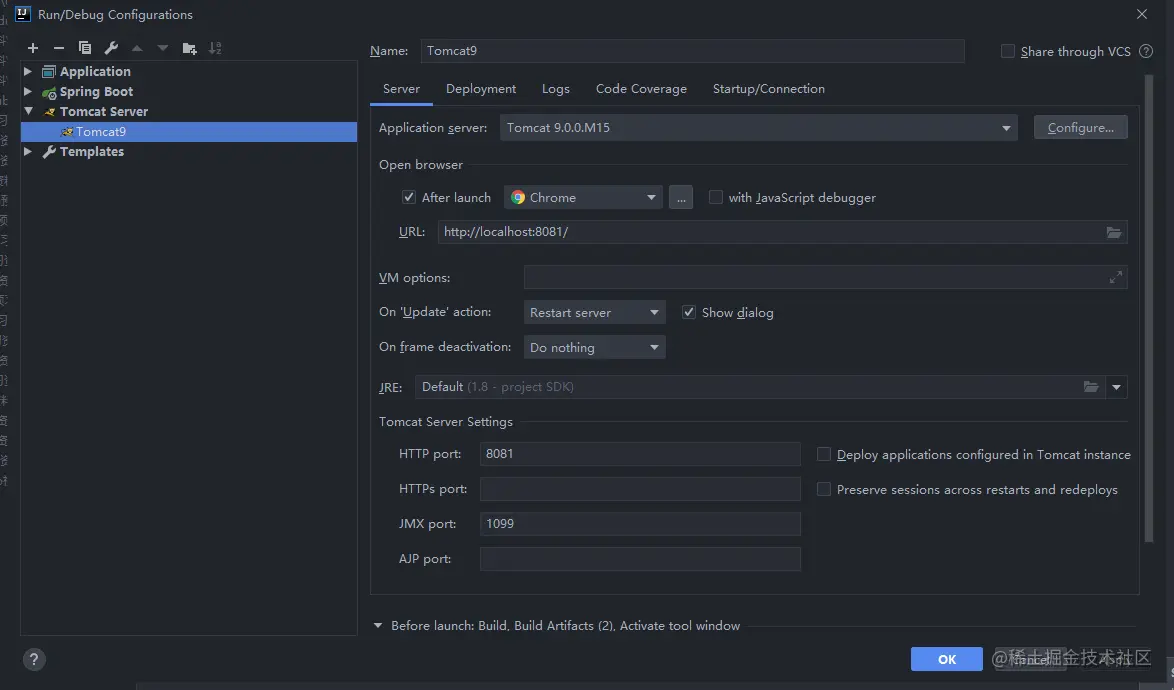Screen dimensions: 1174x690
Task: Remove the selected configuration
Action: click(58, 48)
